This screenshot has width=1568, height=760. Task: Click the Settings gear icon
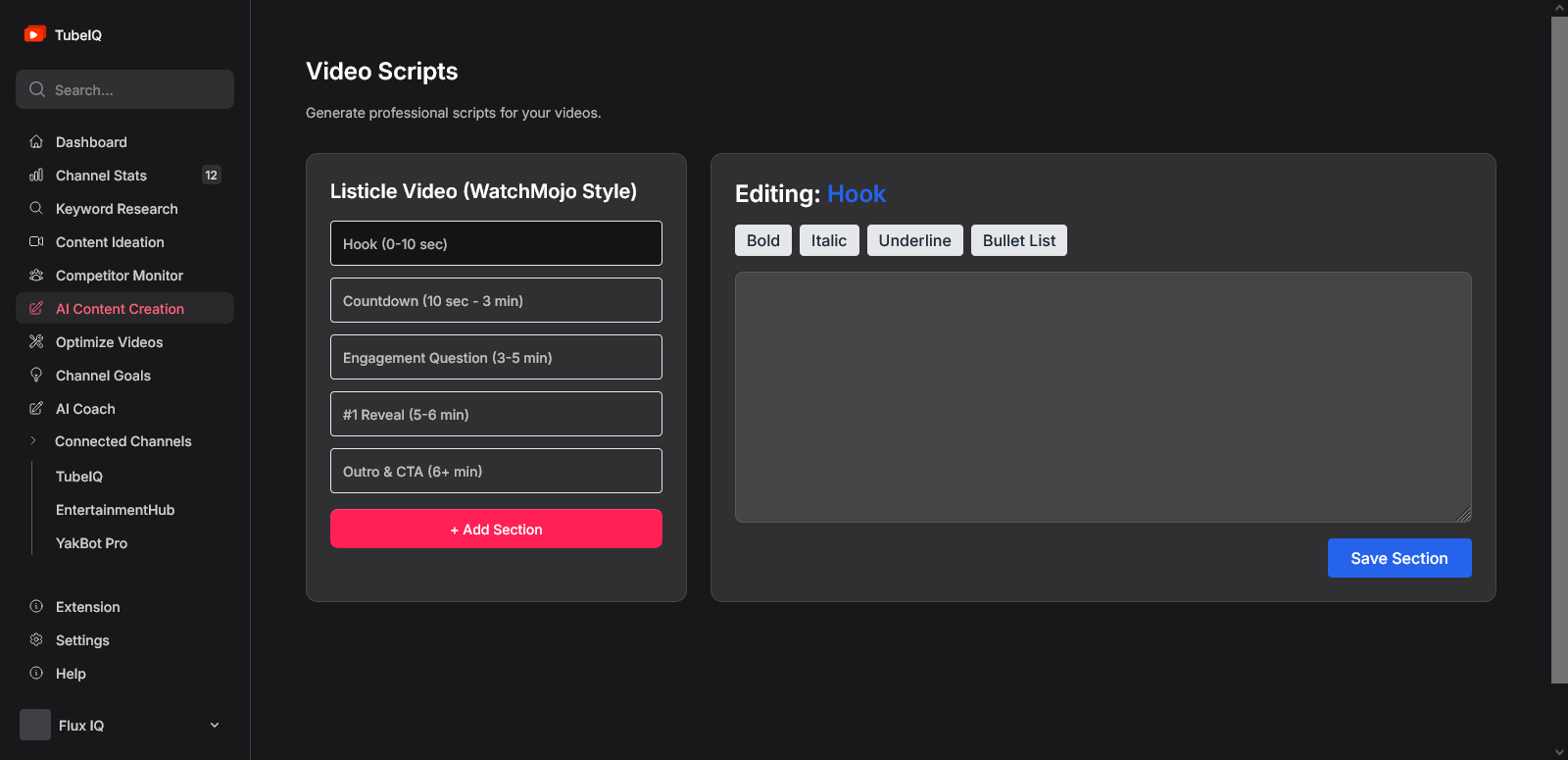(x=36, y=640)
